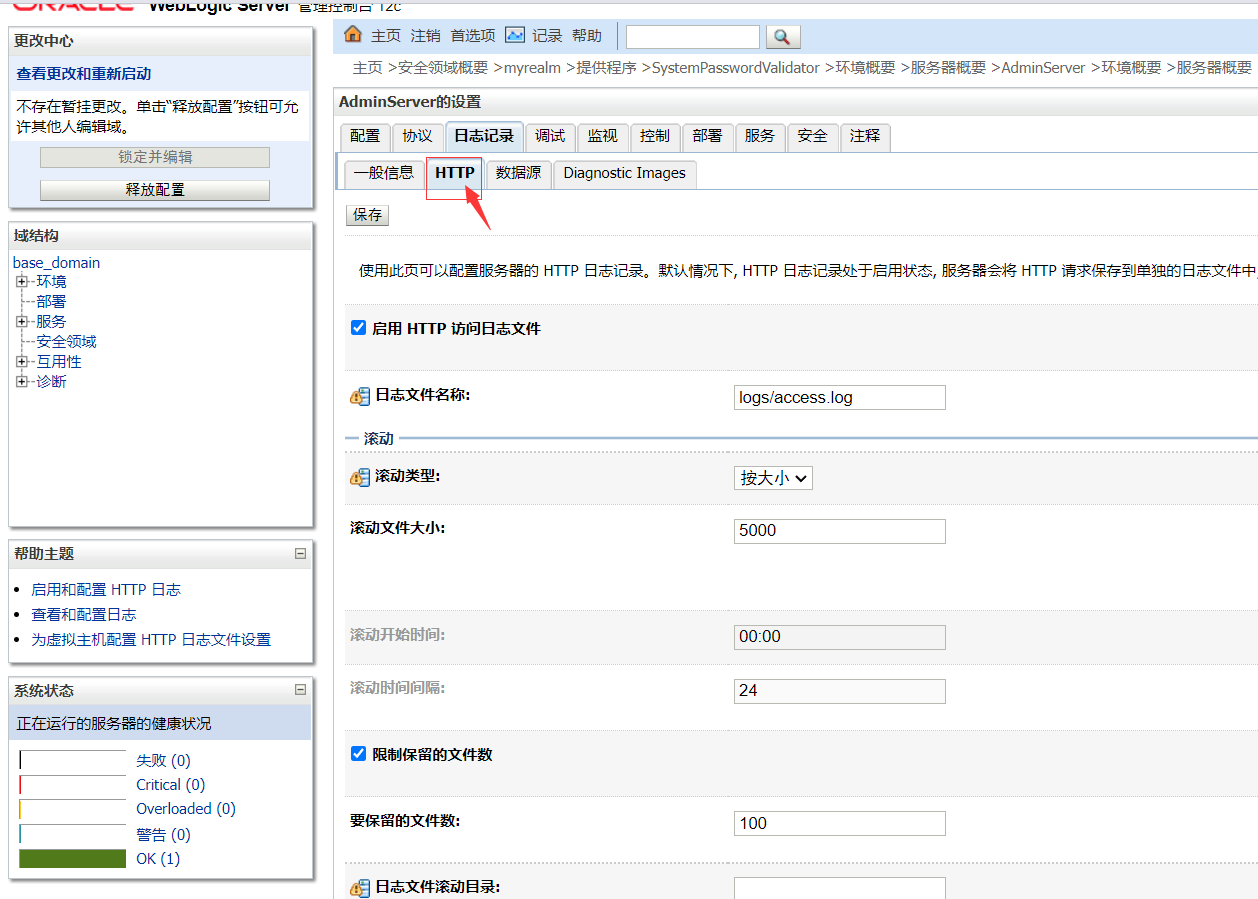Collapse the 帮助主题 panel with its minus icon
The image size is (1258, 899).
point(300,553)
